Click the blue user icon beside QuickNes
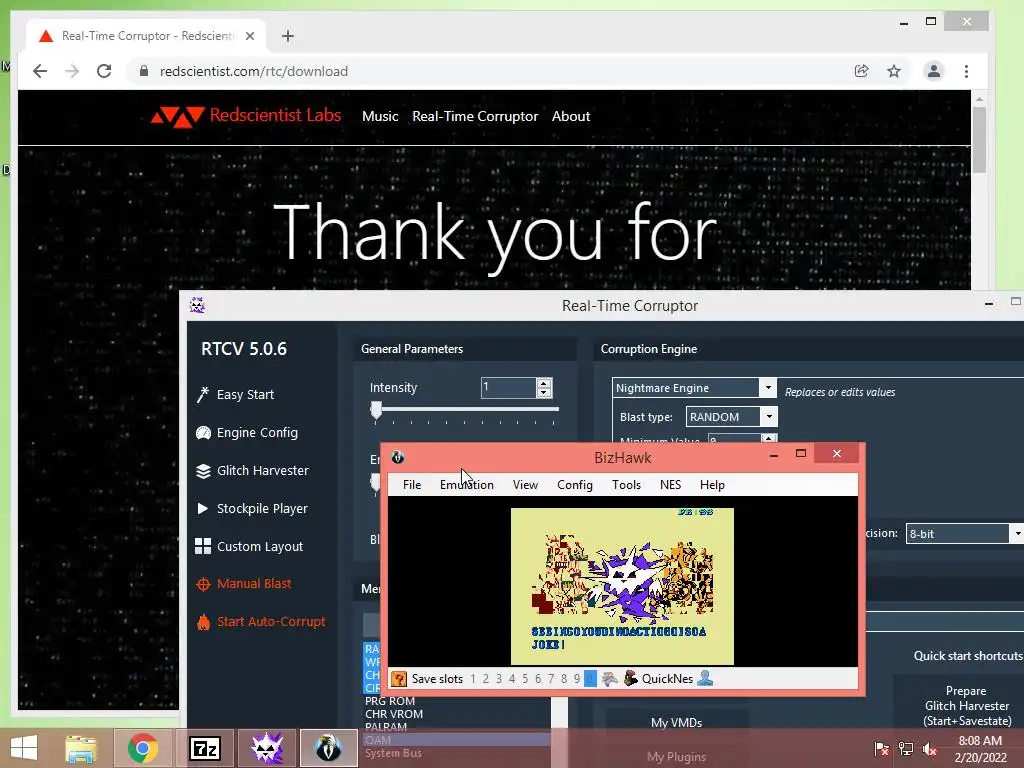The image size is (1024, 768). point(705,679)
